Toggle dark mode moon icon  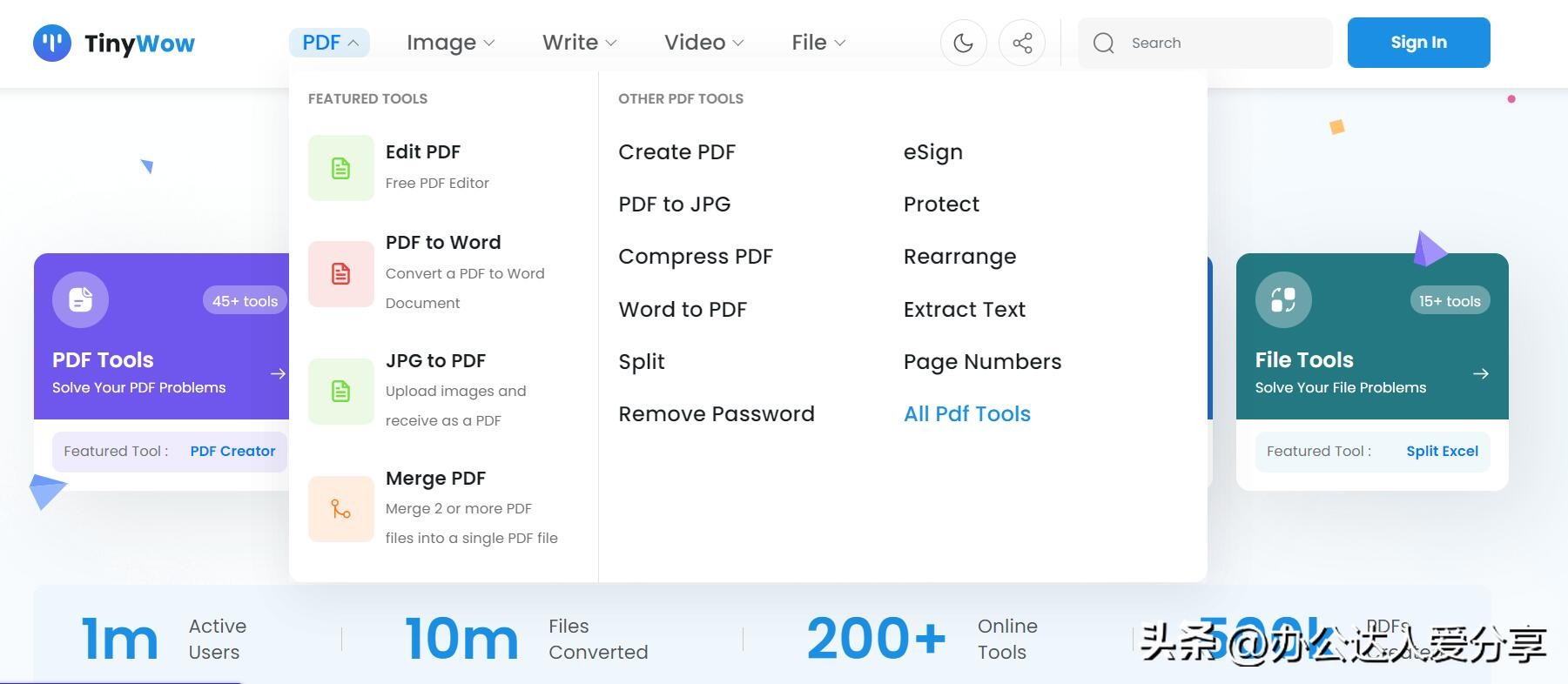(963, 43)
